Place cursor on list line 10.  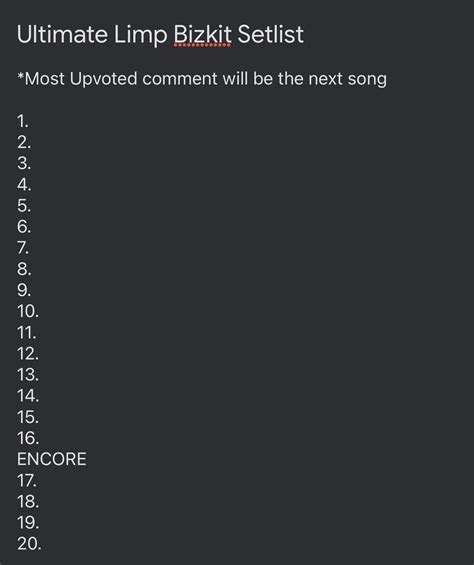pos(28,311)
